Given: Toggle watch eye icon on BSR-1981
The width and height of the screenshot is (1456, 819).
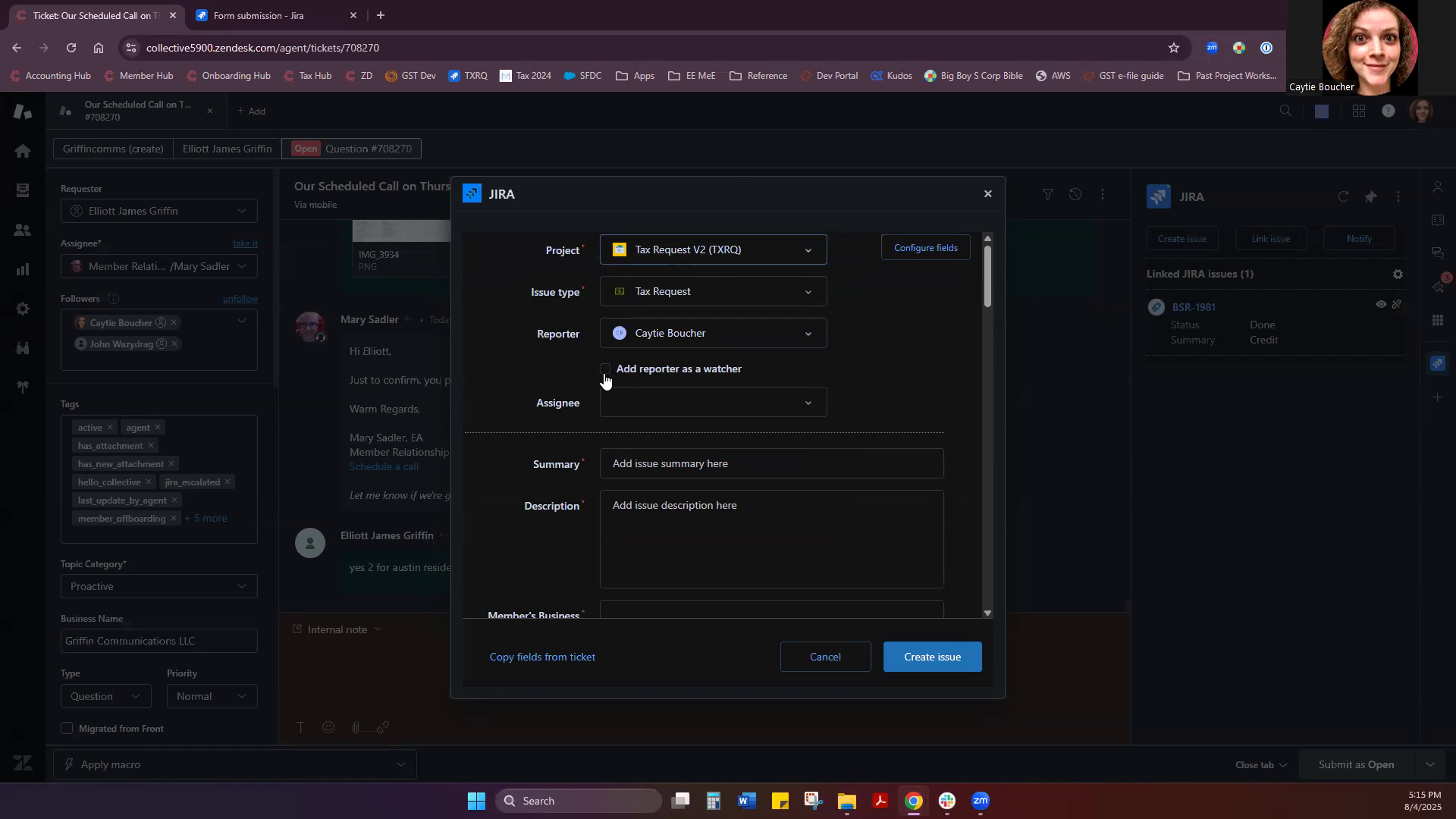Looking at the screenshot, I should tap(1381, 305).
